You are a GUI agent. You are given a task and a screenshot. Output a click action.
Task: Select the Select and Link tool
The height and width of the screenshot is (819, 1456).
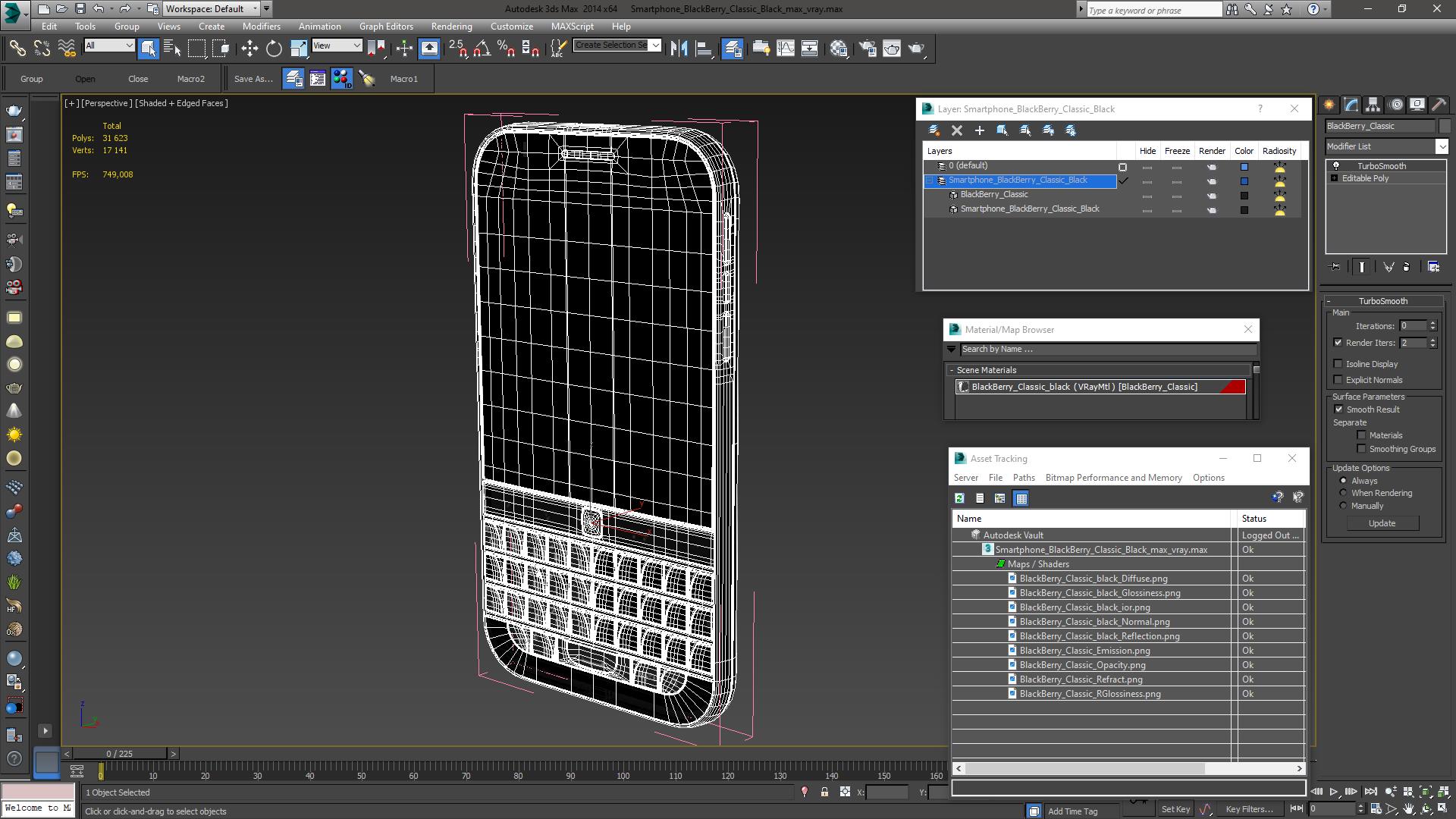17,49
